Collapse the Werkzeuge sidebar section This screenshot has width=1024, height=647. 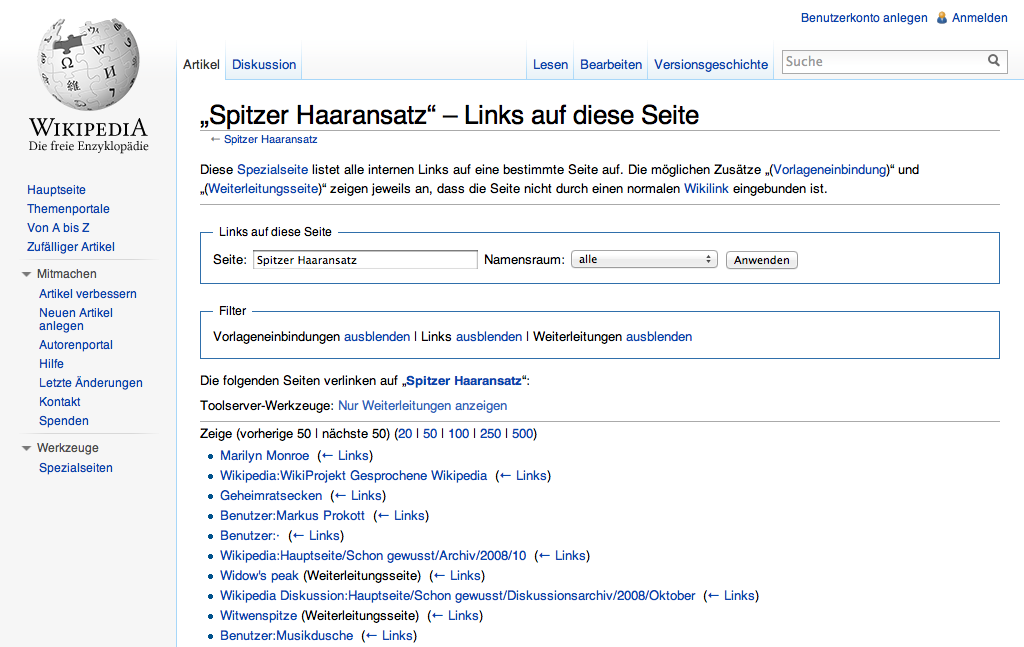click(x=26, y=449)
